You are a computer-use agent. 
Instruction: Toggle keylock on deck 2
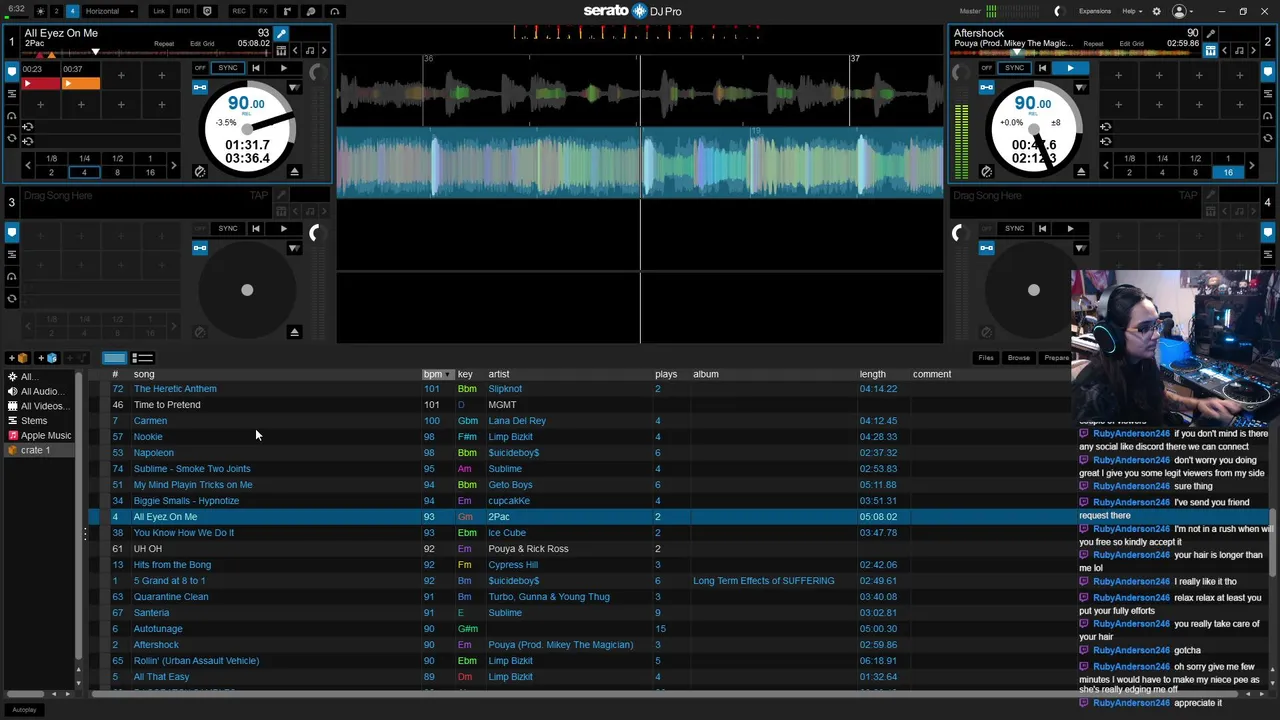(987, 87)
